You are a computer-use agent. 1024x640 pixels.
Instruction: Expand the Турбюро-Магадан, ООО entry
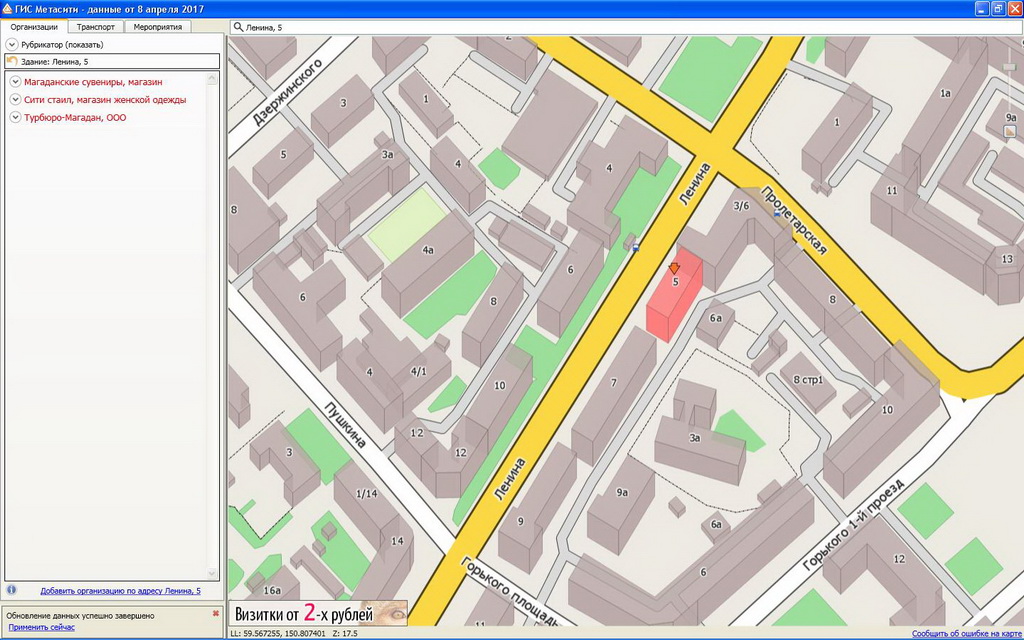coord(15,118)
